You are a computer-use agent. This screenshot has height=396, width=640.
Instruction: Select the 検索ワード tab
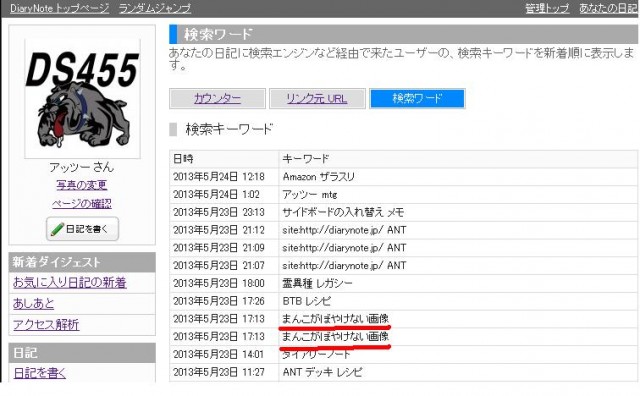pos(417,98)
